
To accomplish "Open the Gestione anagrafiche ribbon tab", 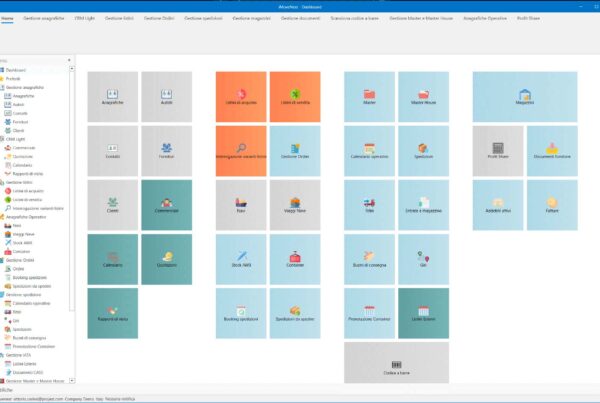I will [x=44, y=18].
